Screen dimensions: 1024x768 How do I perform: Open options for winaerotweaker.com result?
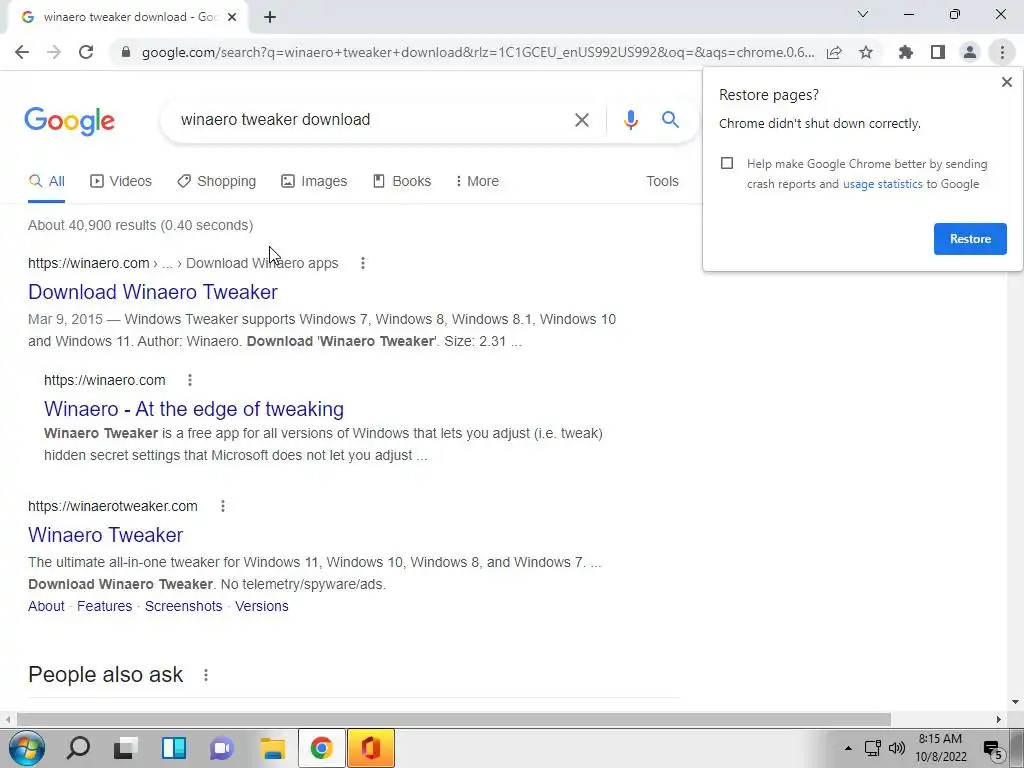[223, 506]
